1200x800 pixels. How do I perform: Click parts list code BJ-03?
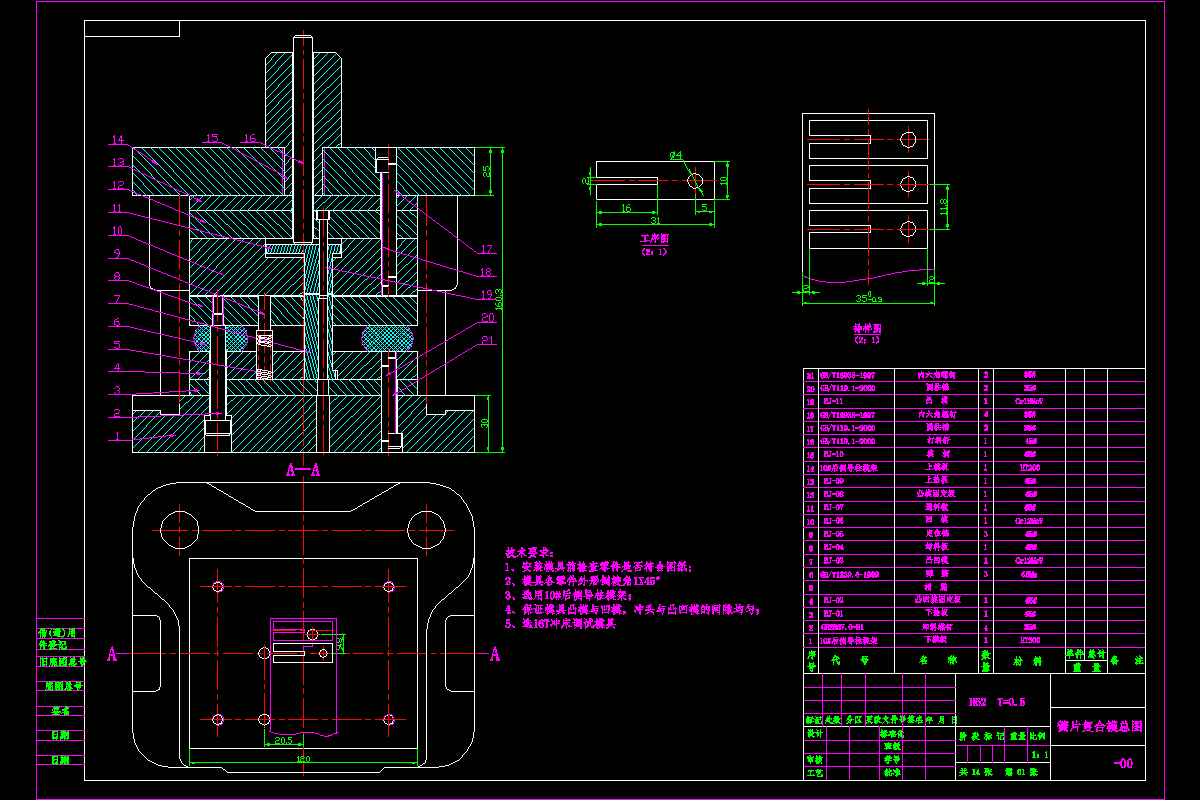point(834,561)
